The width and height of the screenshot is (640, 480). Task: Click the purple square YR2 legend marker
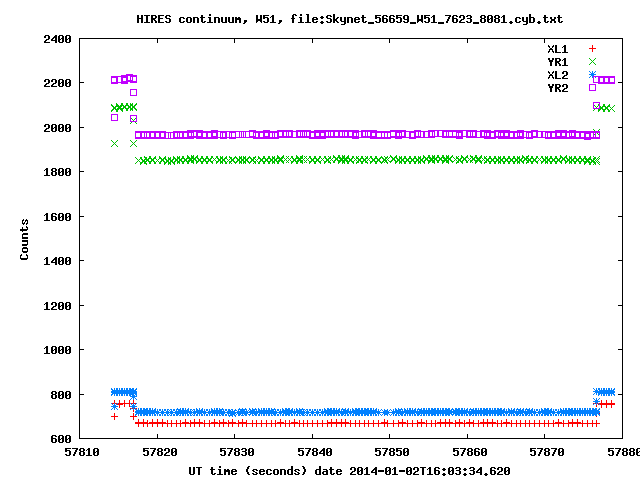coord(592,87)
